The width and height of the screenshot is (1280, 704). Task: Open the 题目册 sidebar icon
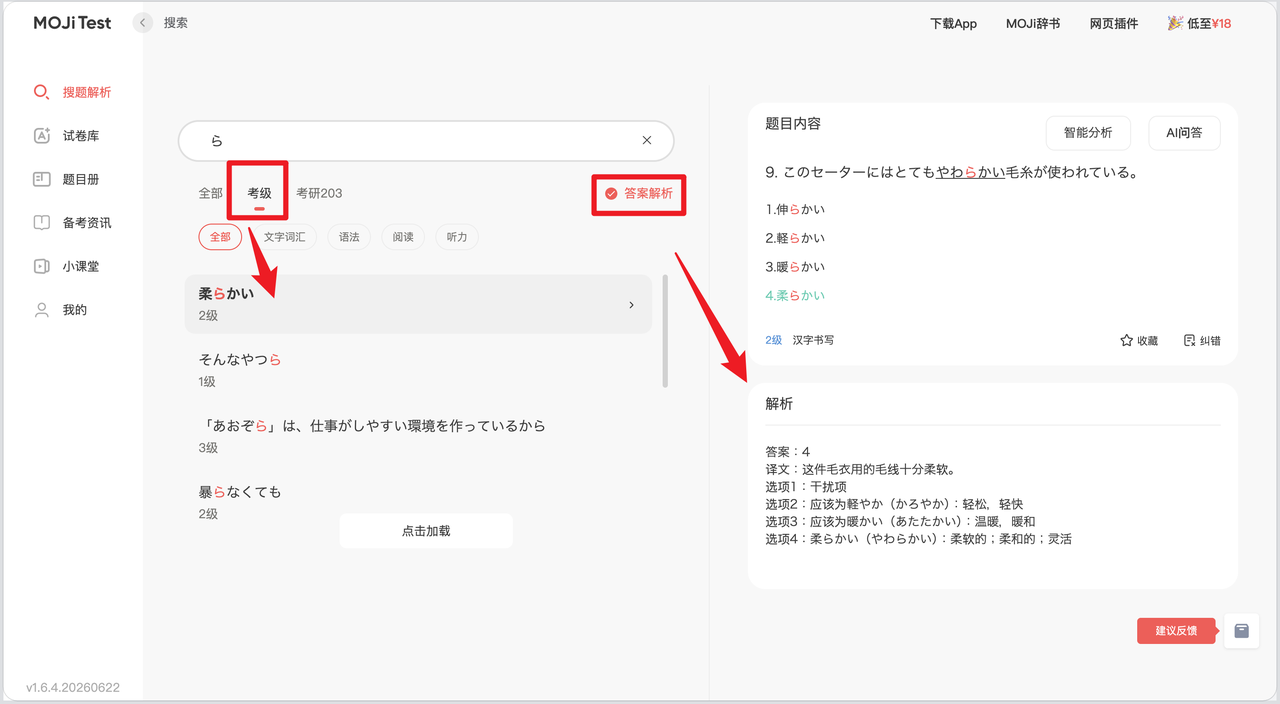(41, 180)
